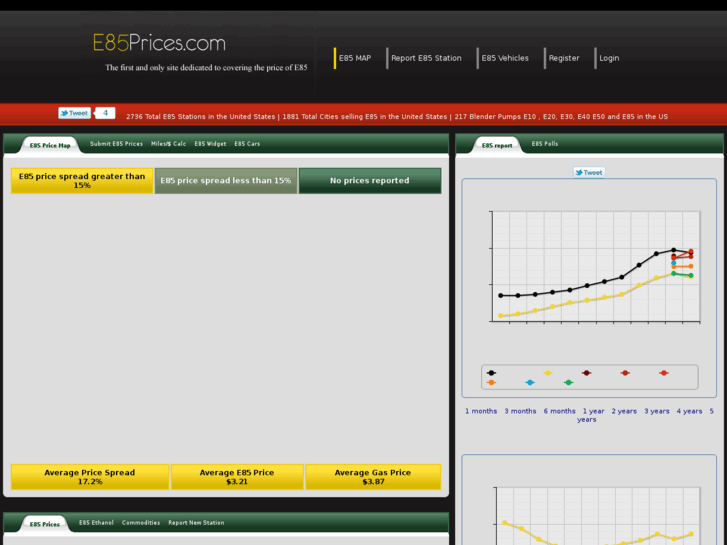
Task: Select the E85 Prices tab in lower panel
Action: coord(45,524)
